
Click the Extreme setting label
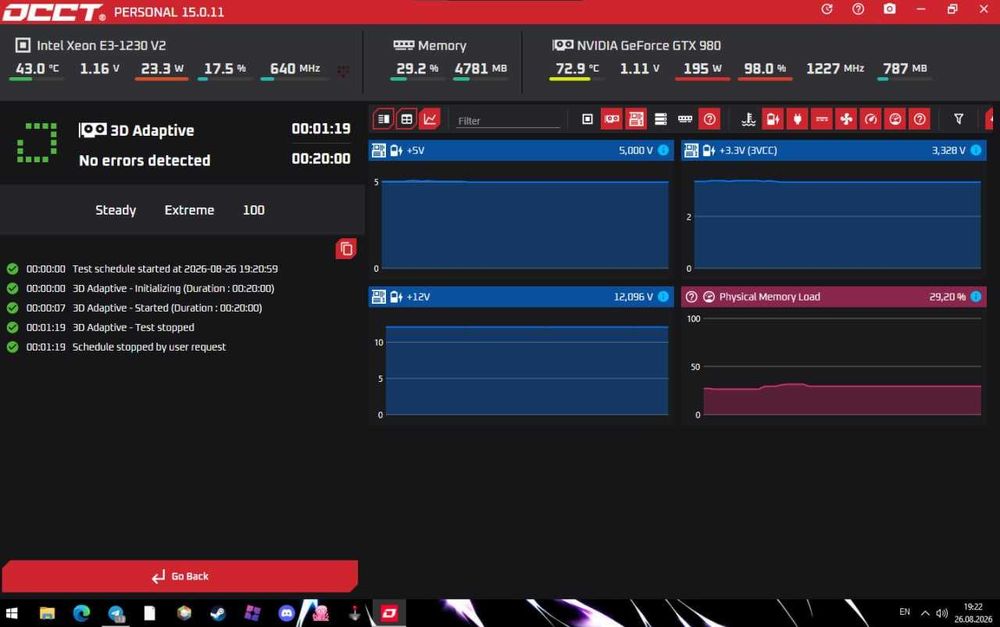coord(189,210)
